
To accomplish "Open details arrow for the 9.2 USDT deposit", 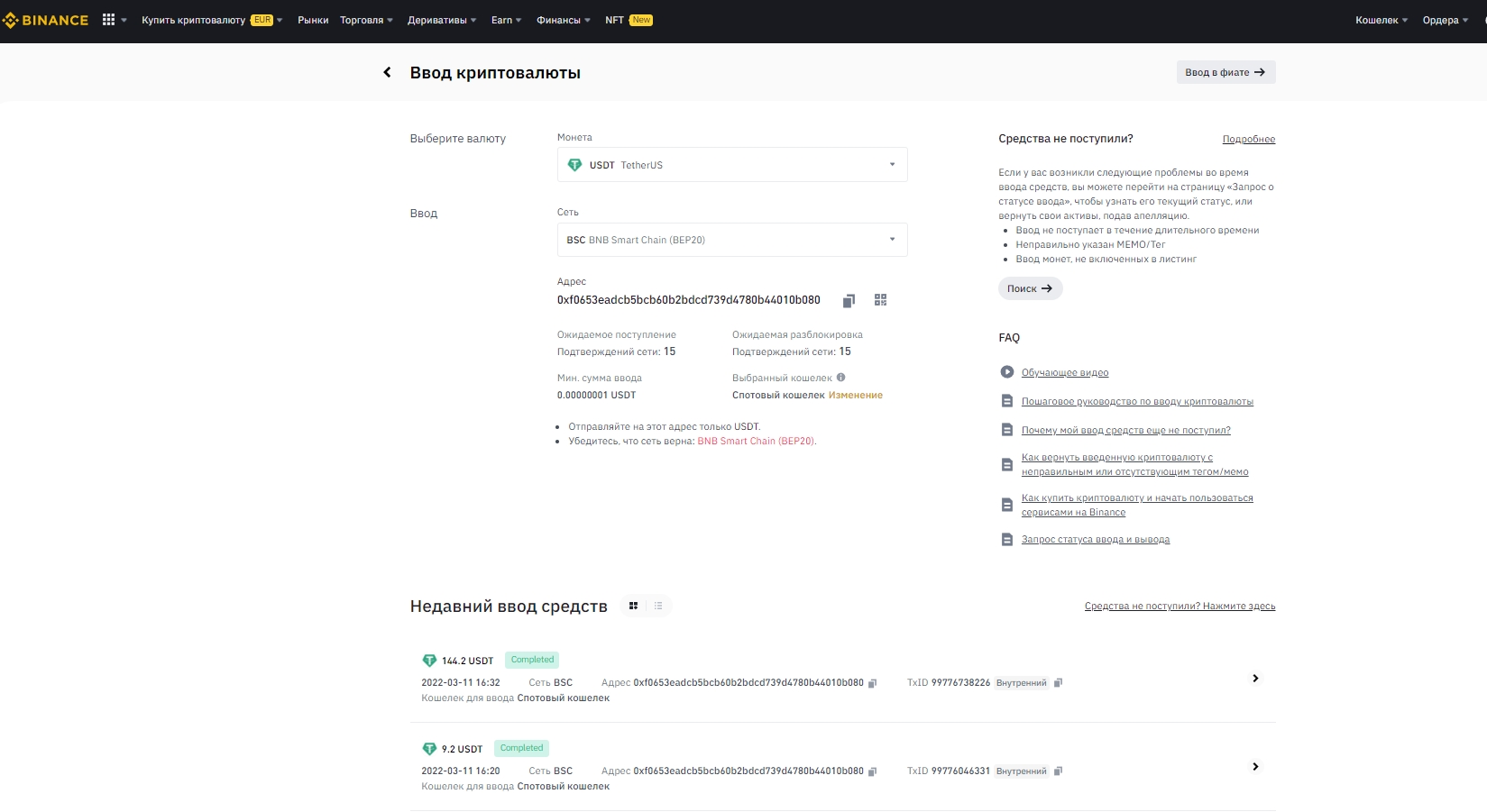I will (1255, 766).
